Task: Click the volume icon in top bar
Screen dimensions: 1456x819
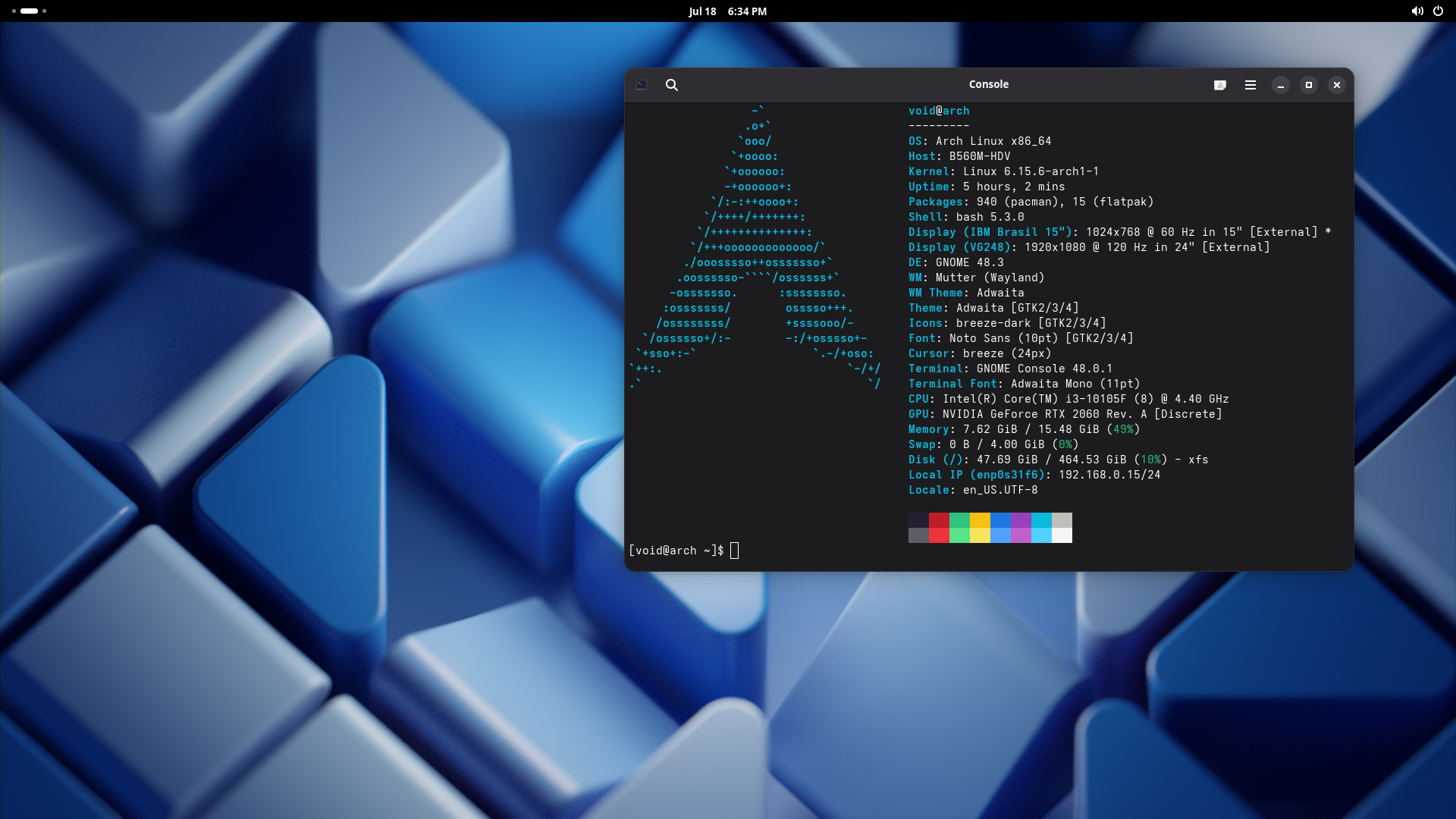Action: pos(1417,11)
